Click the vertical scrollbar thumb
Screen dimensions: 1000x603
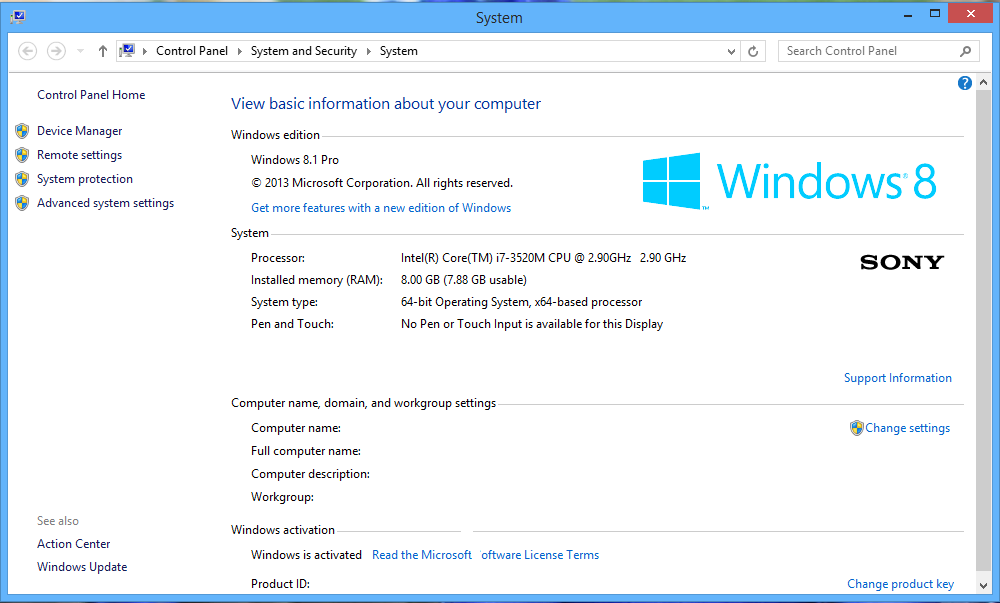click(x=983, y=331)
